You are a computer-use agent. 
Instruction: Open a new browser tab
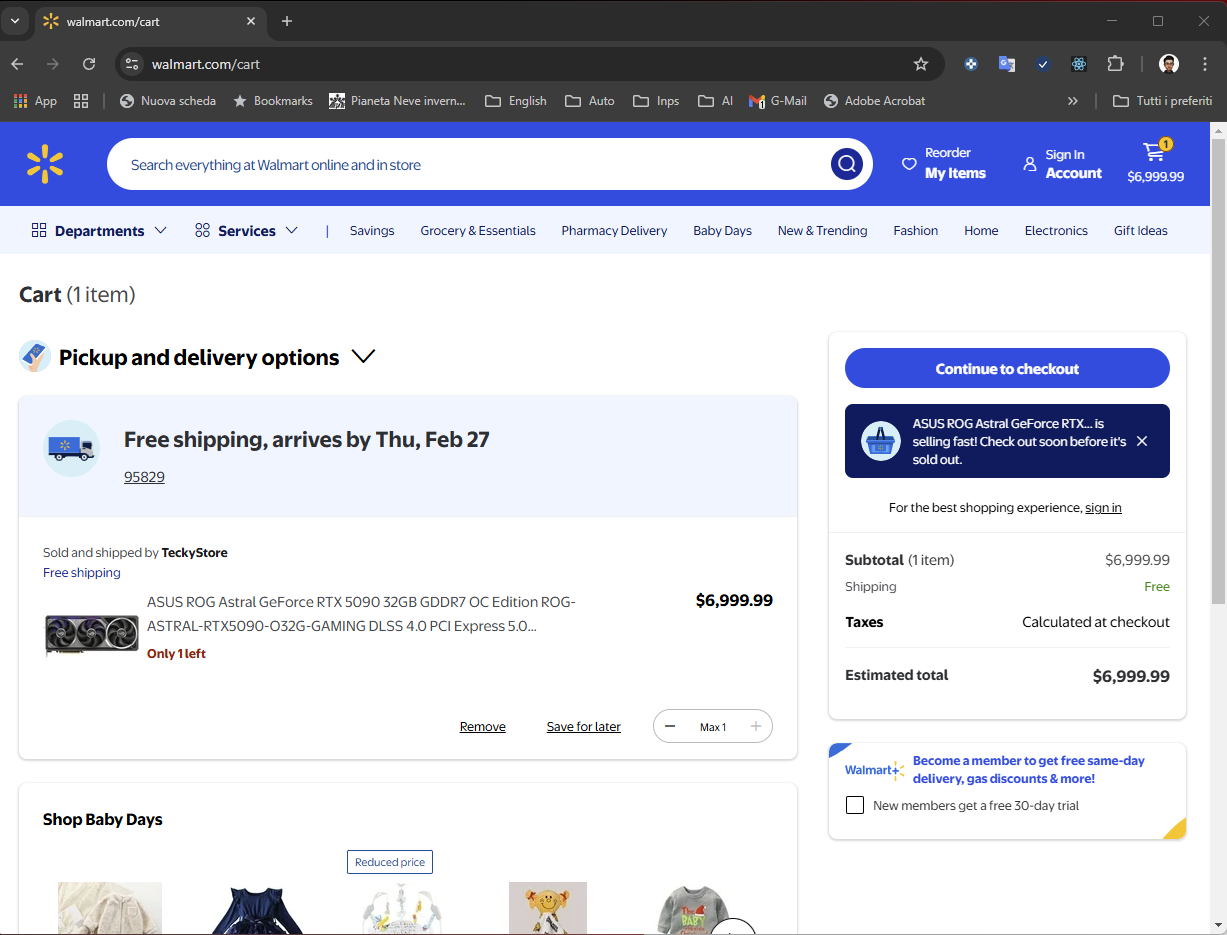[x=287, y=21]
